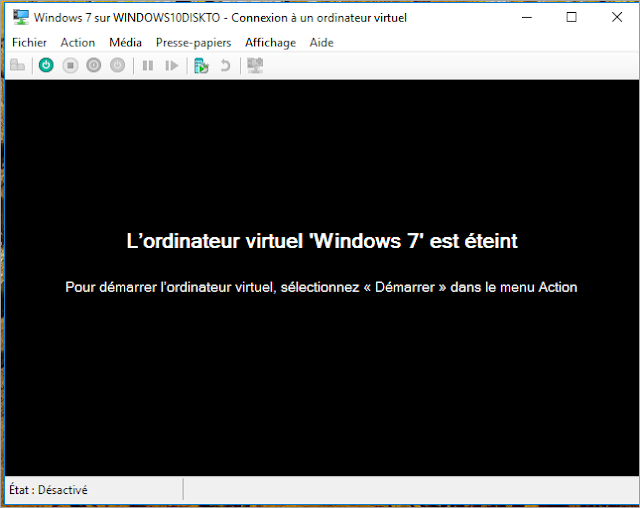Click the 'L'ordinateur virtuel Windows 7 est éteint' heading
The image size is (640, 508).
tap(322, 241)
